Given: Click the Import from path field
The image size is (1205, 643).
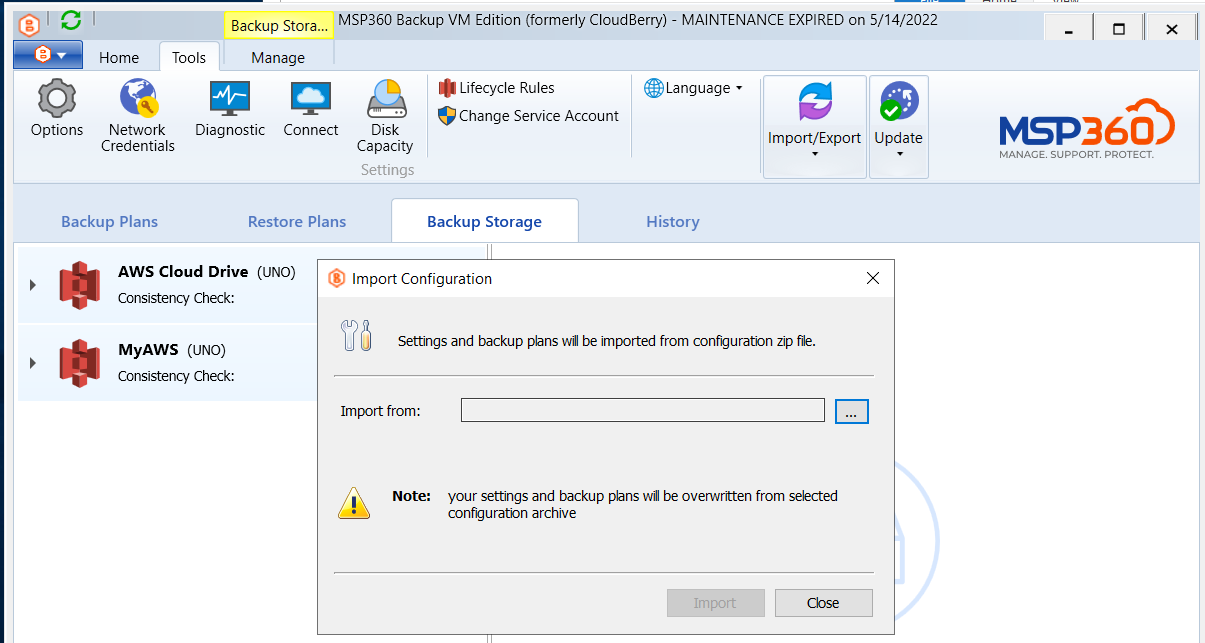Looking at the screenshot, I should point(643,410).
